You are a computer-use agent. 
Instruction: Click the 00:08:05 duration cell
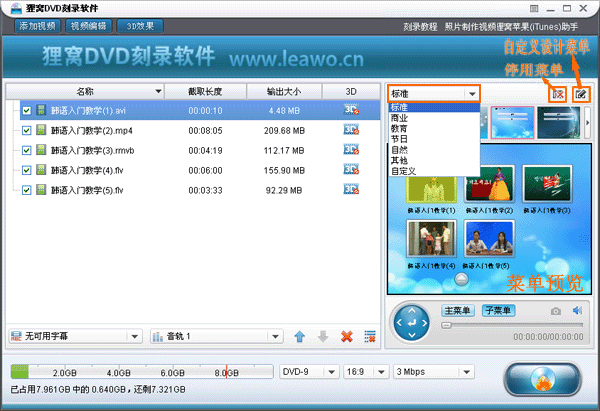205,130
